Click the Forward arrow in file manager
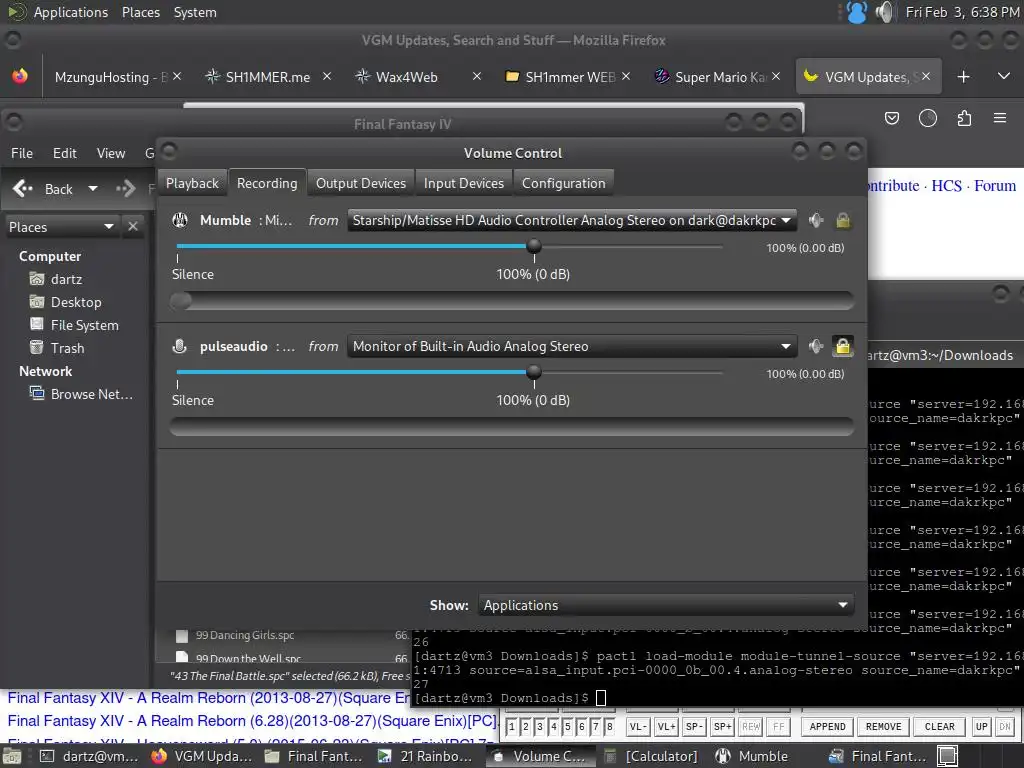This screenshot has height=768, width=1024. [x=125, y=189]
